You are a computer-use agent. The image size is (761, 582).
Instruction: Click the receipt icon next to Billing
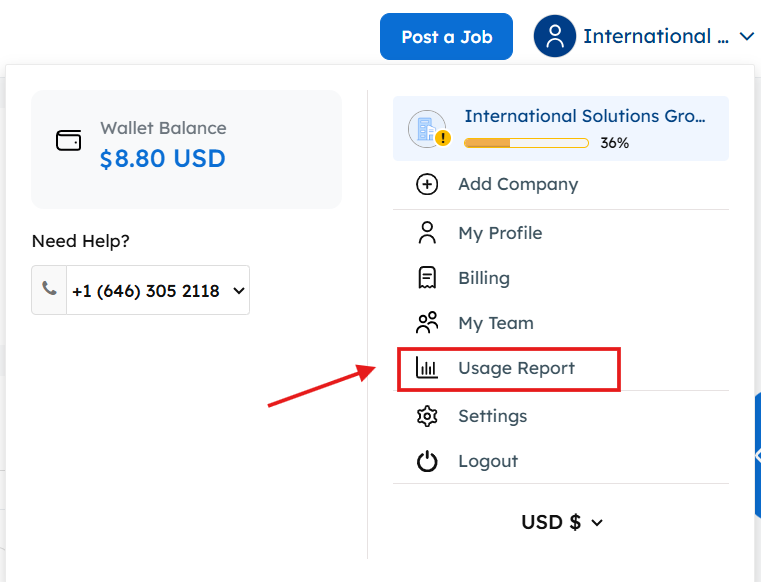pos(427,278)
